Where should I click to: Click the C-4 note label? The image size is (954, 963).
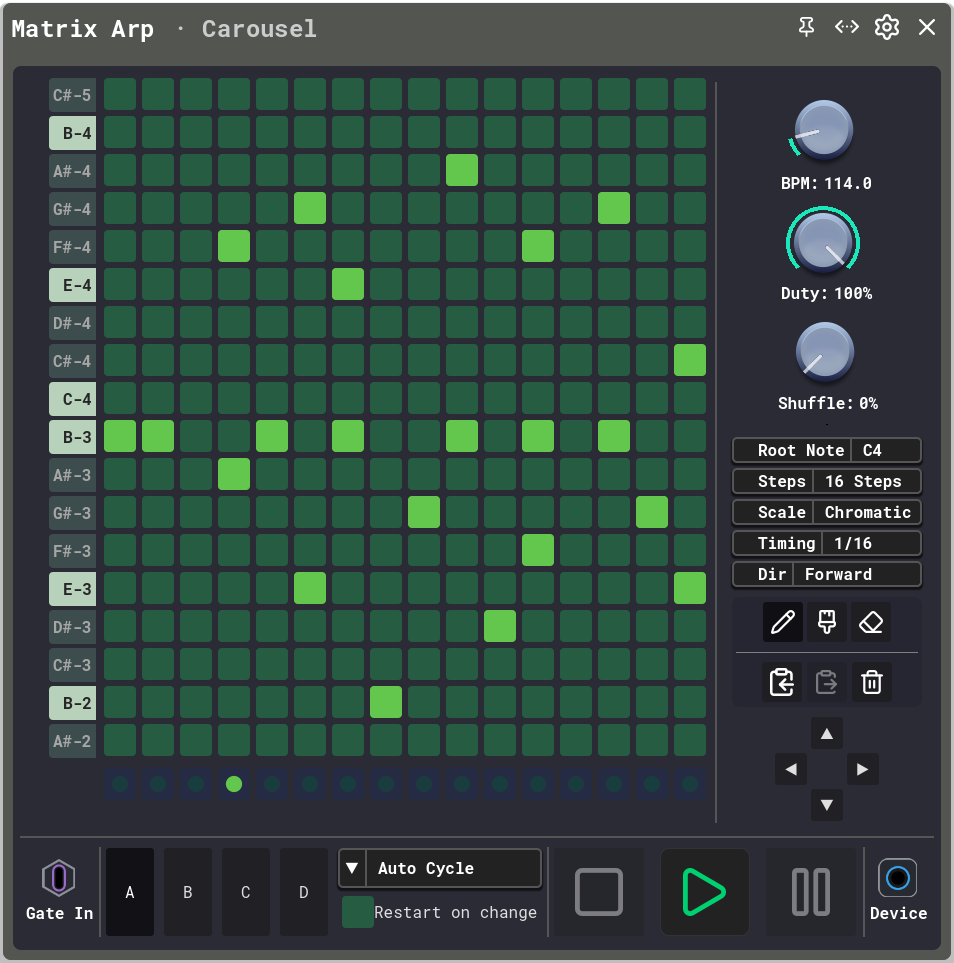pyautogui.click(x=72, y=399)
